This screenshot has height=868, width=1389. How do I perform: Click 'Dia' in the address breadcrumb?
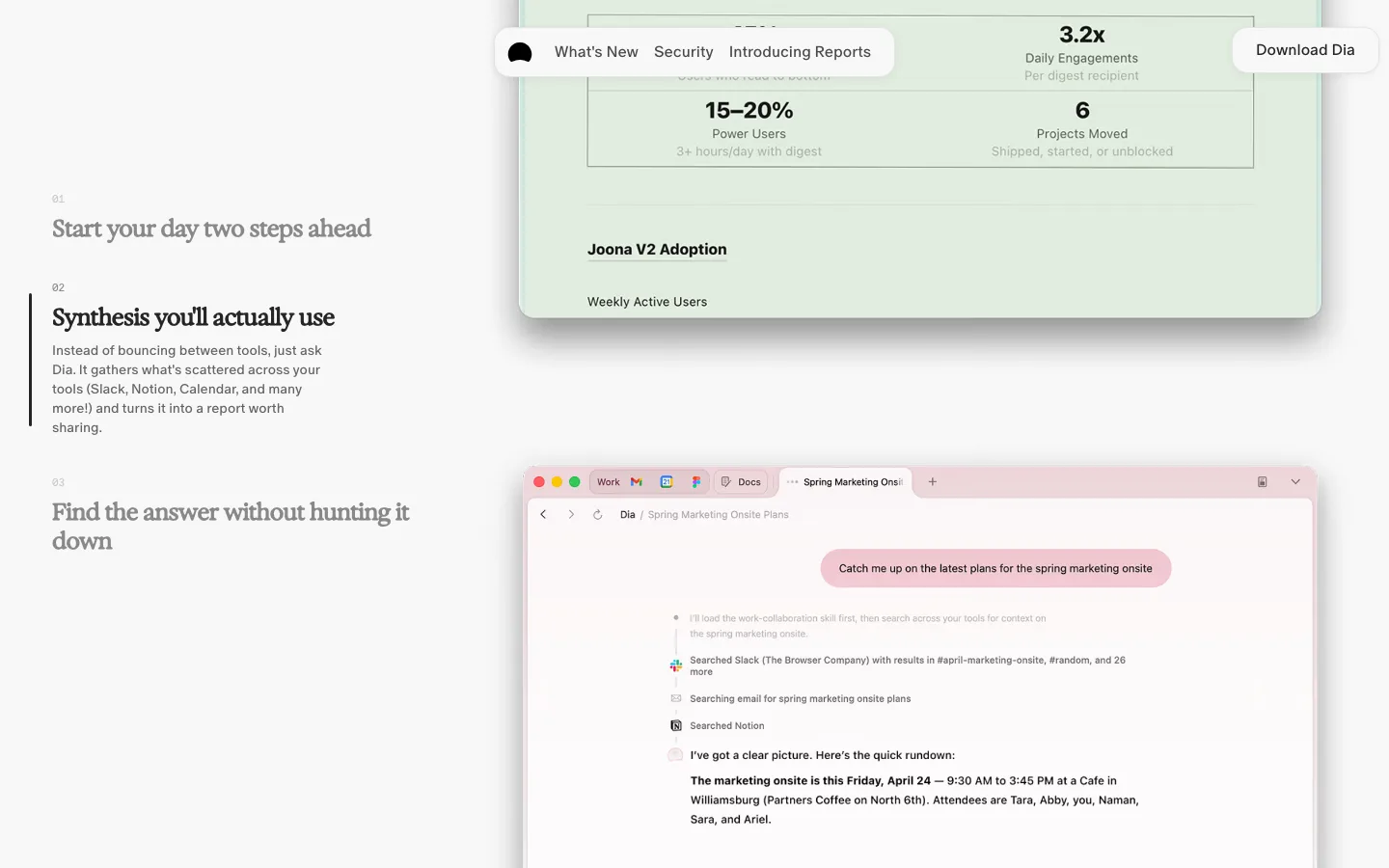click(627, 515)
